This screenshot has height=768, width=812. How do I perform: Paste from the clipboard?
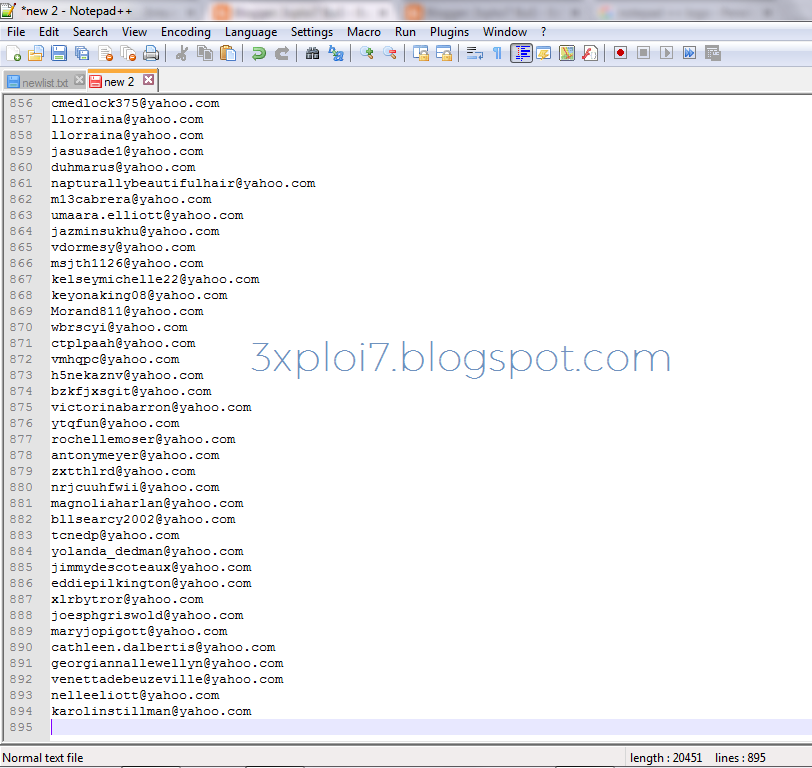227,54
